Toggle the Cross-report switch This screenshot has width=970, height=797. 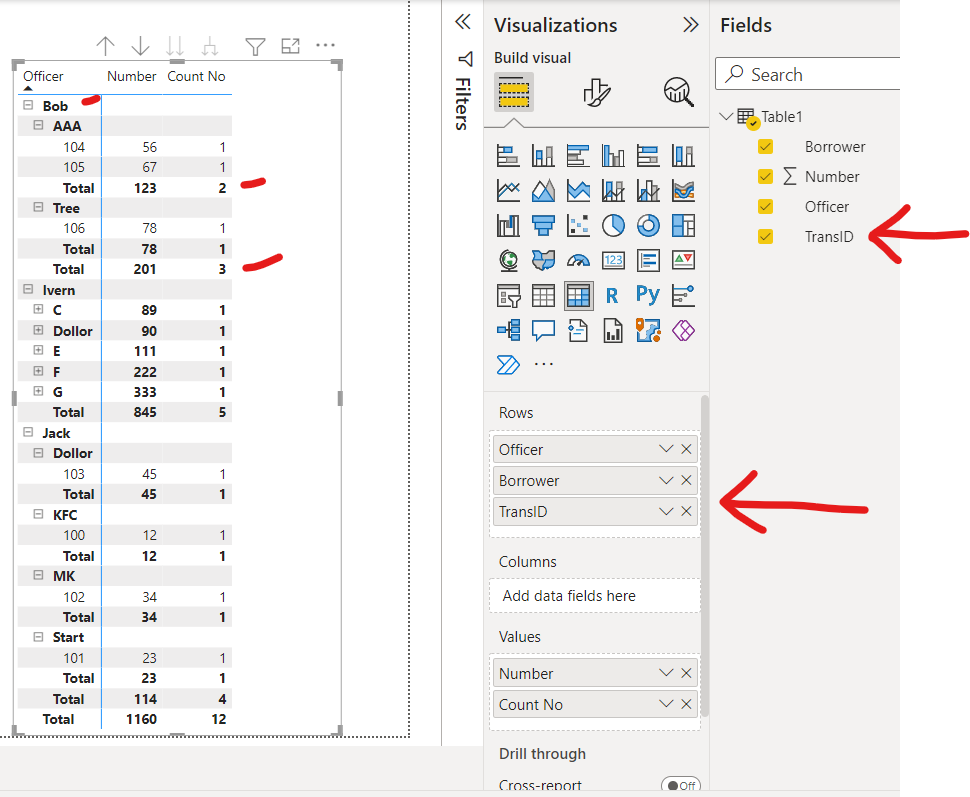(x=680, y=785)
